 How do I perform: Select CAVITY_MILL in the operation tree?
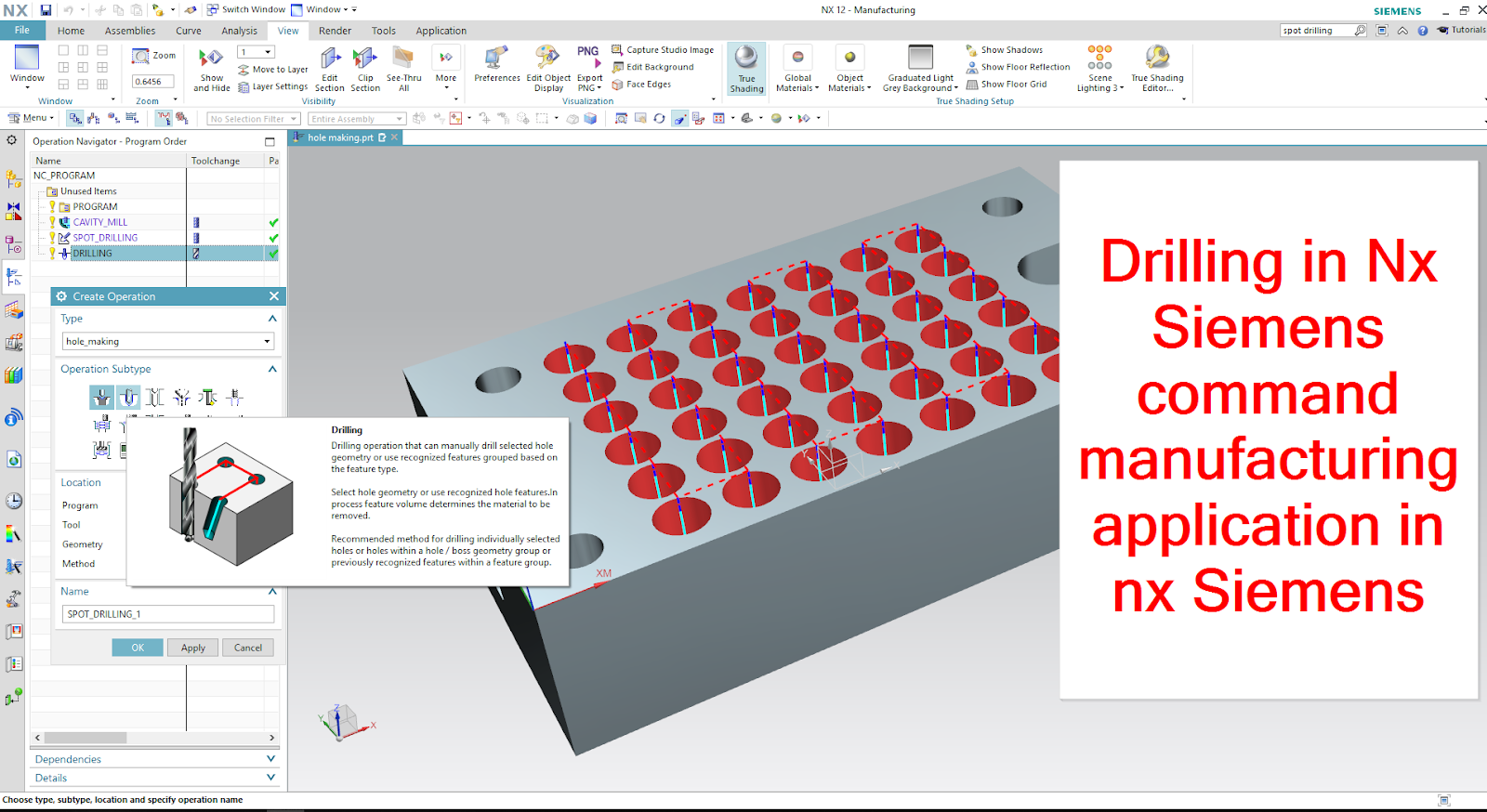point(100,222)
